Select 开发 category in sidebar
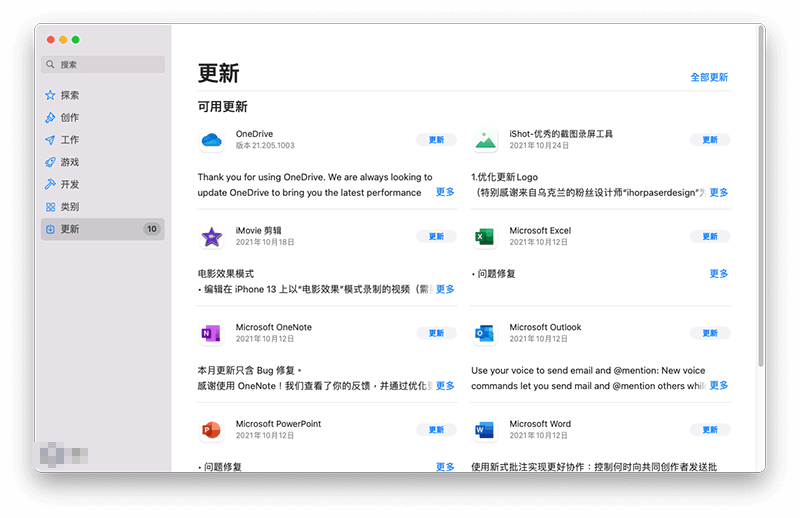Viewport: 800px width, 518px height. (x=69, y=185)
